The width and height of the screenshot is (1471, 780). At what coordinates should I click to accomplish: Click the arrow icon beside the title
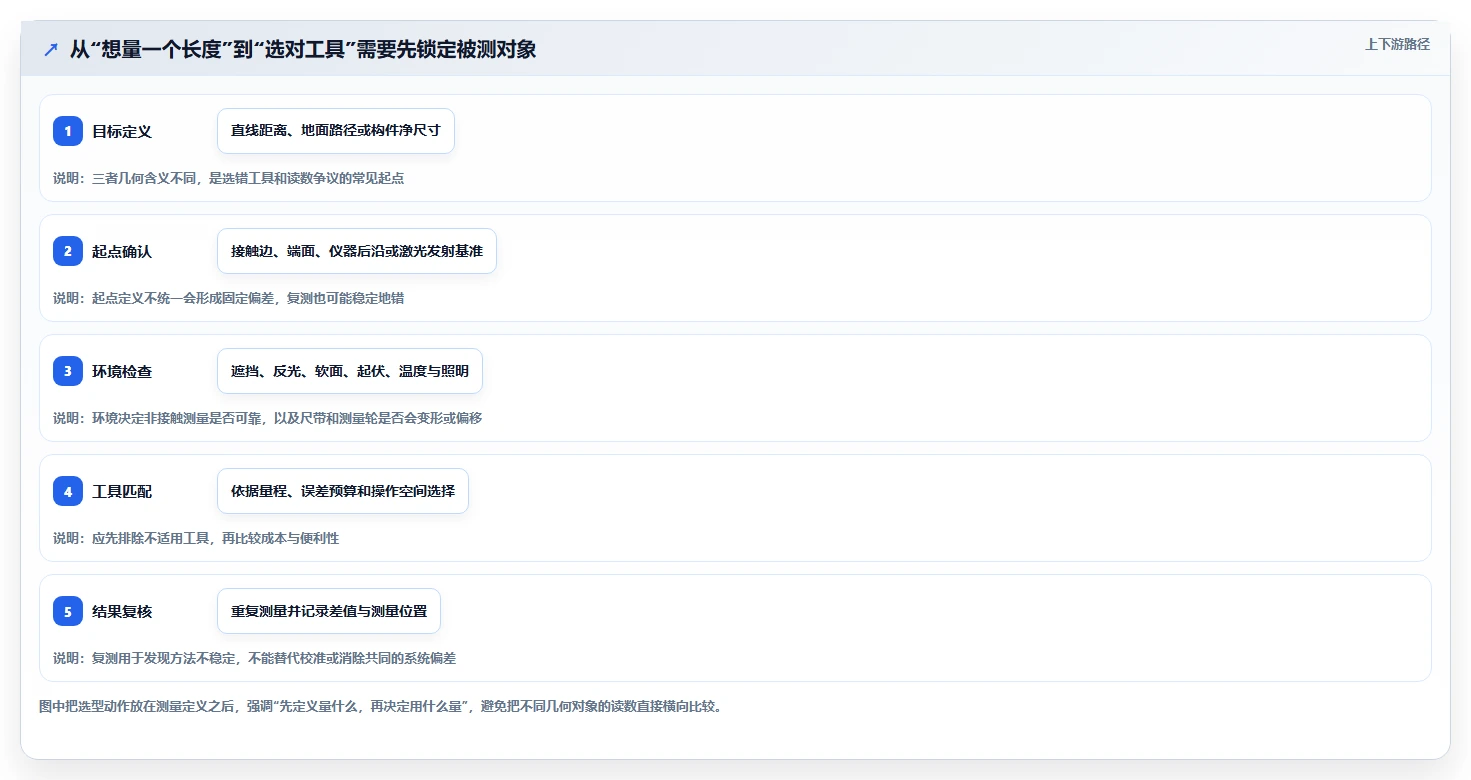tap(51, 49)
